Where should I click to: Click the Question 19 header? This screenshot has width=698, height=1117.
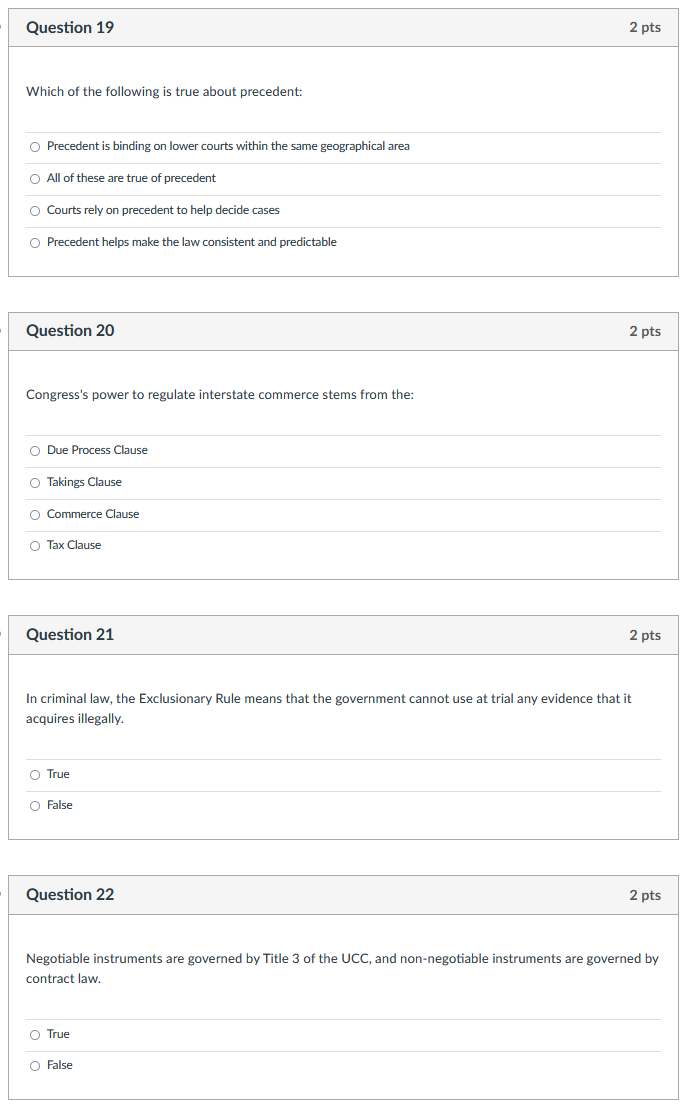point(69,27)
